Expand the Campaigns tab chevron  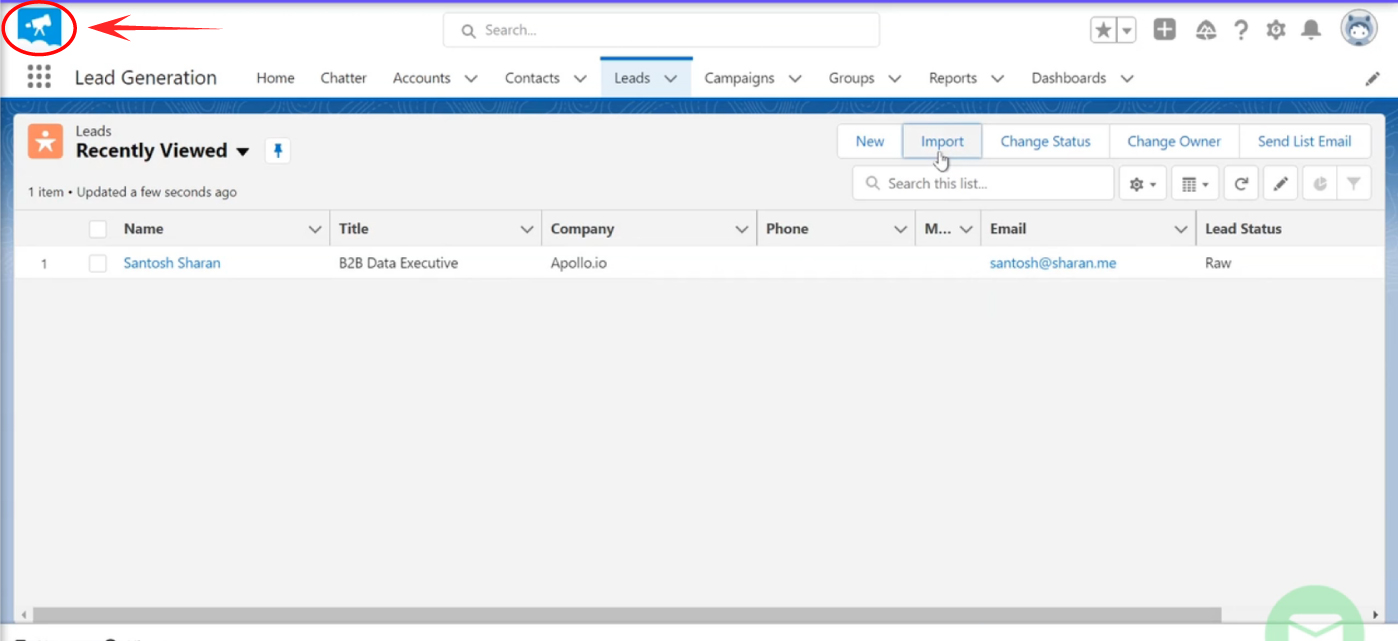(795, 78)
